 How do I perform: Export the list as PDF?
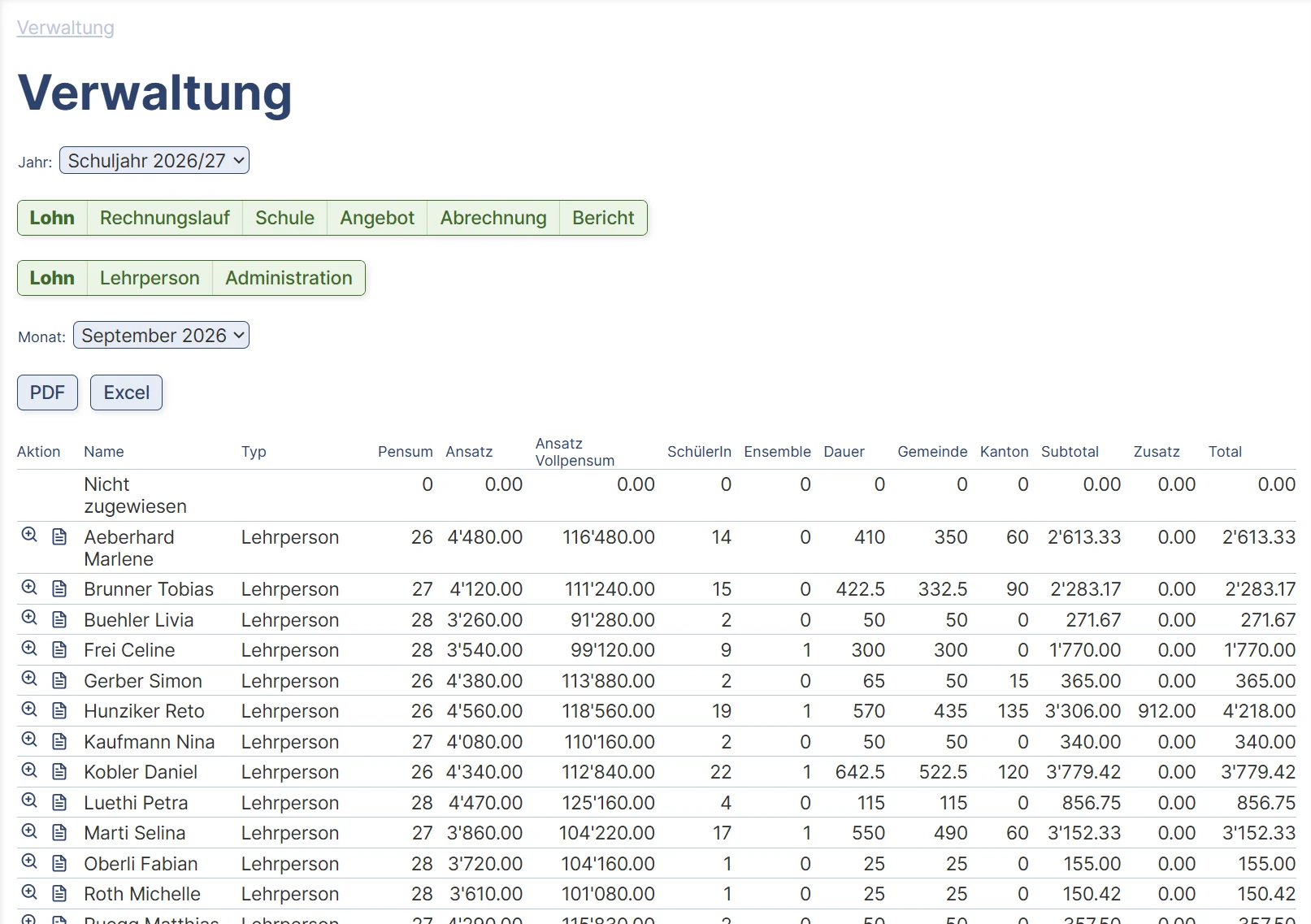(47, 393)
